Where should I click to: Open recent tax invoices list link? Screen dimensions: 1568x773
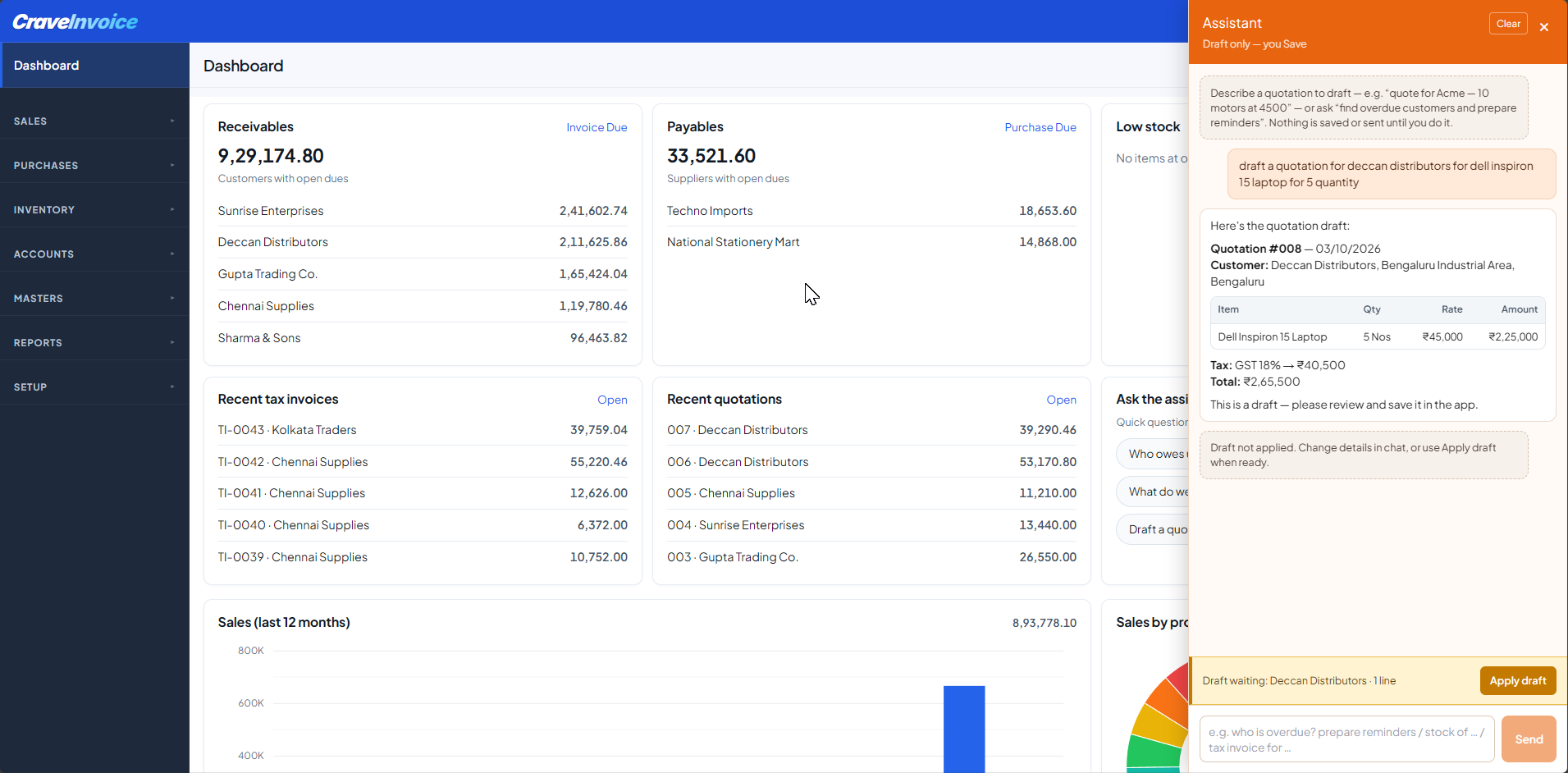pos(612,400)
